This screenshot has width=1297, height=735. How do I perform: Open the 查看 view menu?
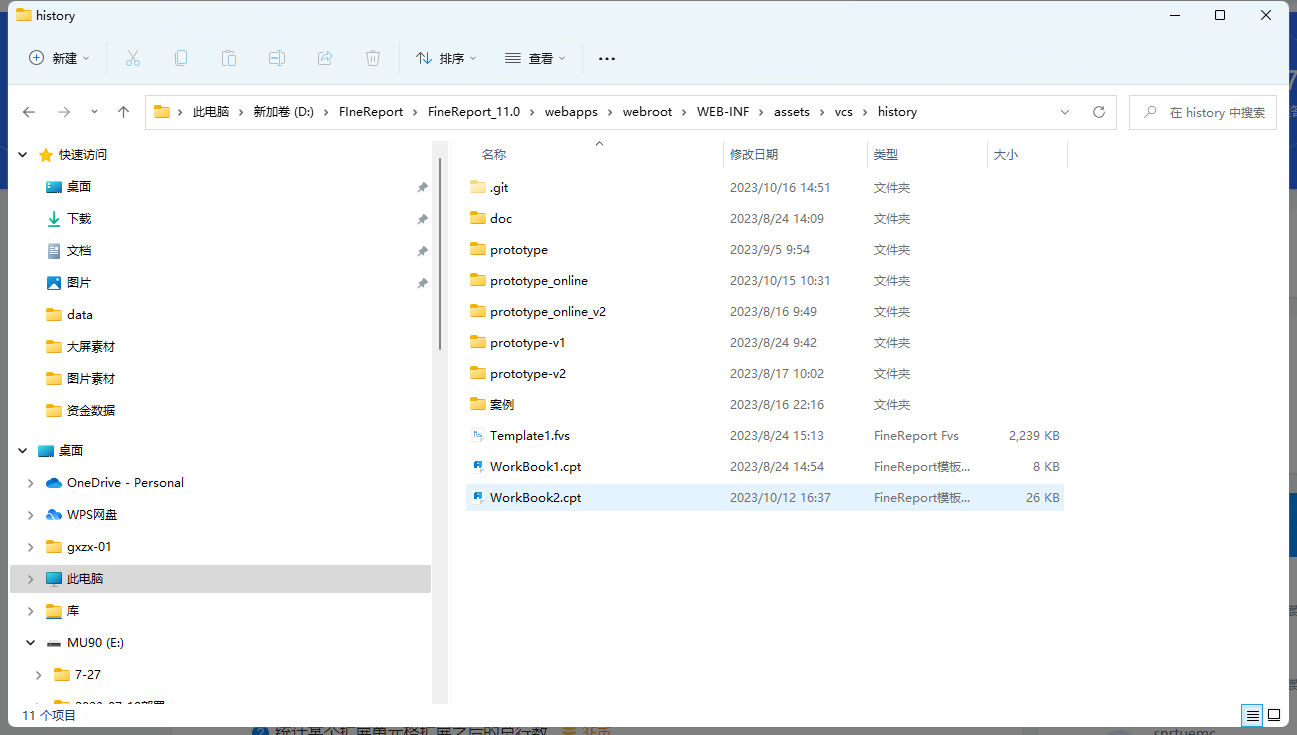pos(536,58)
